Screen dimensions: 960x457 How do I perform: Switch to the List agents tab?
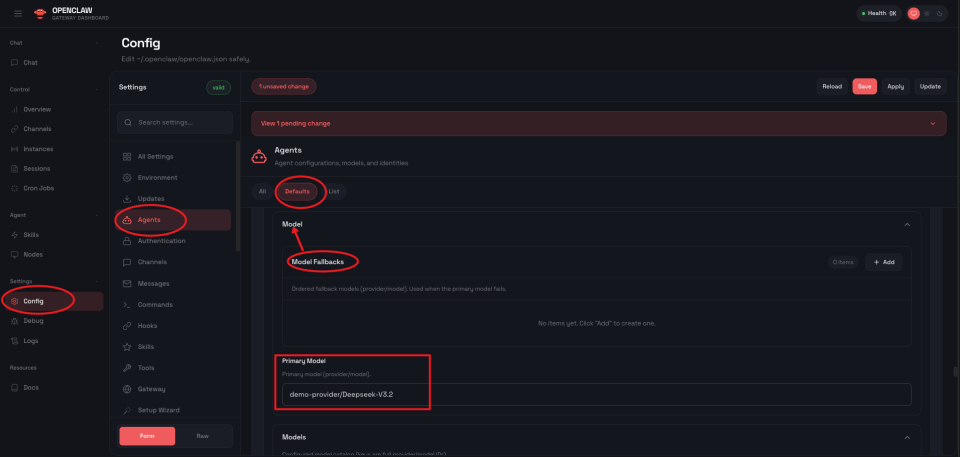(334, 190)
